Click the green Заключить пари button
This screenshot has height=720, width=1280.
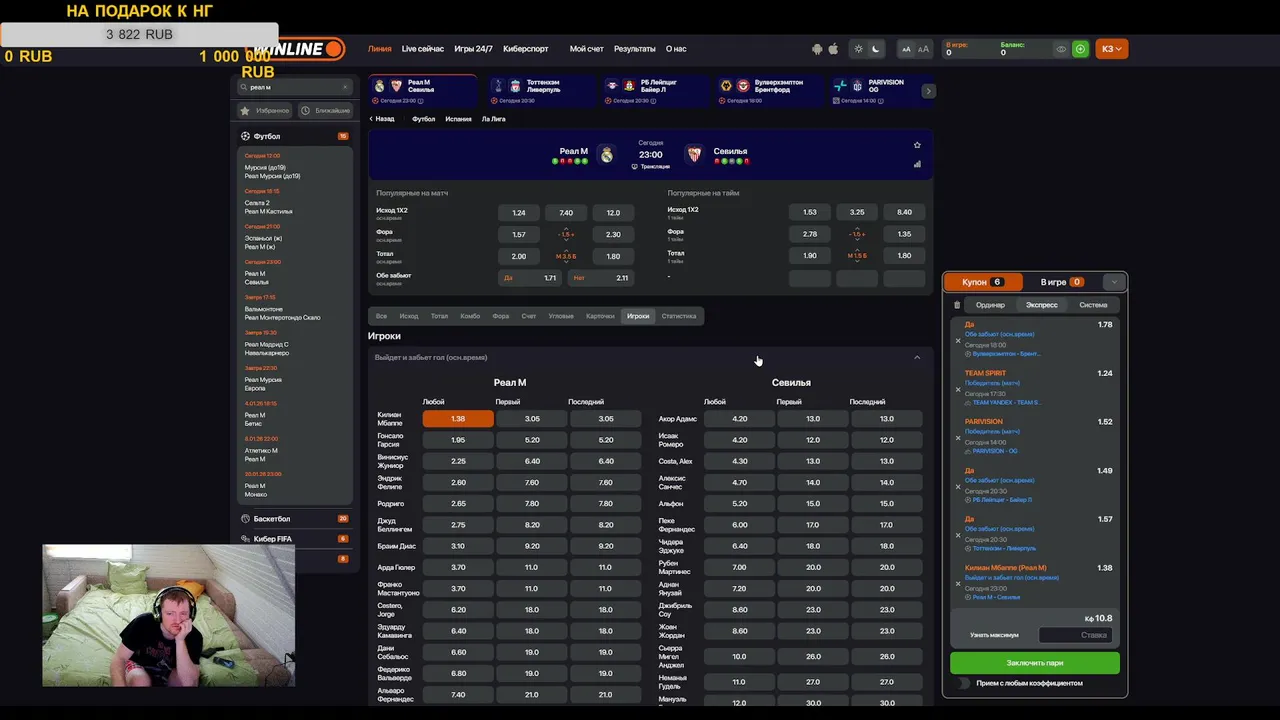[x=1035, y=663]
